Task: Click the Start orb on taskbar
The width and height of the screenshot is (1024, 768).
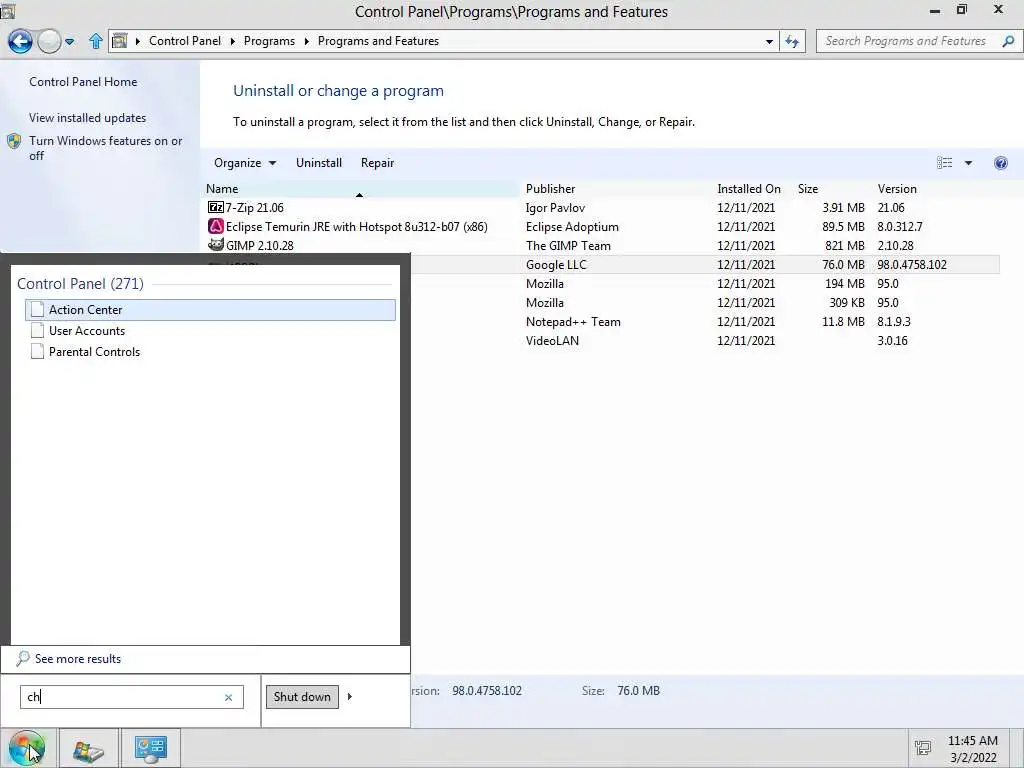Action: (x=27, y=748)
